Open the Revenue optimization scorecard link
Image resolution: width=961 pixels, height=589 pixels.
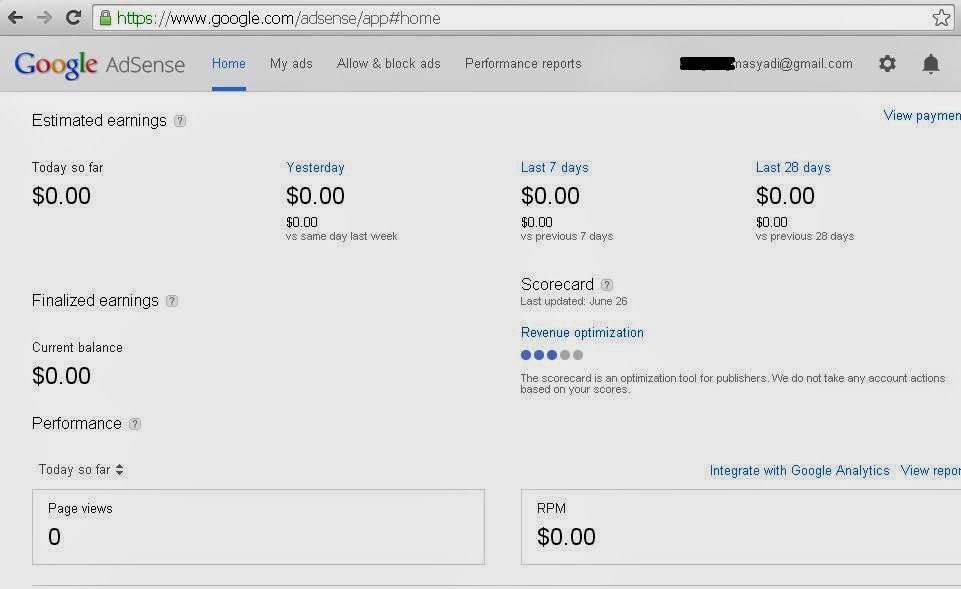click(582, 331)
